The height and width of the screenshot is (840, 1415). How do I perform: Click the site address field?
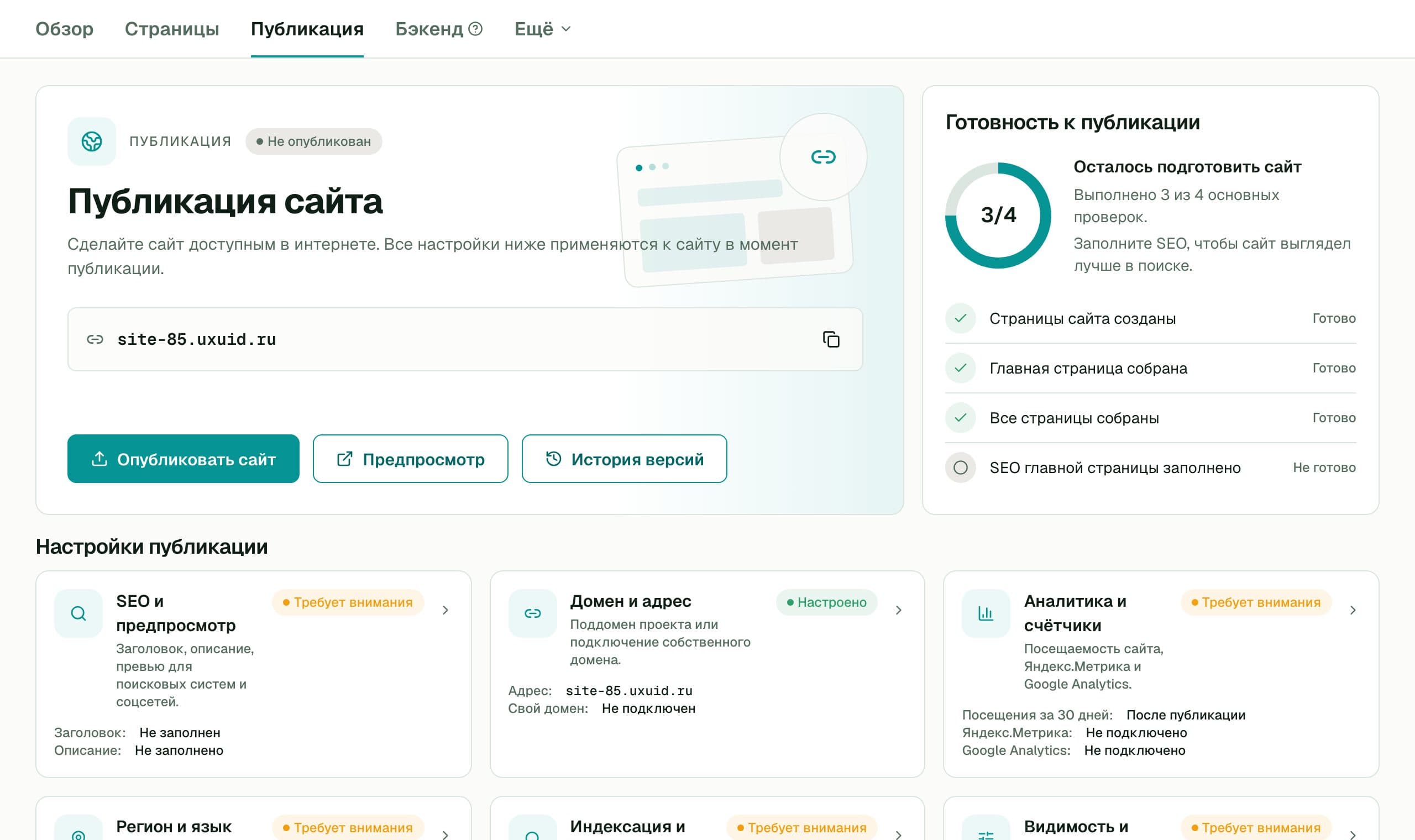pos(465,339)
